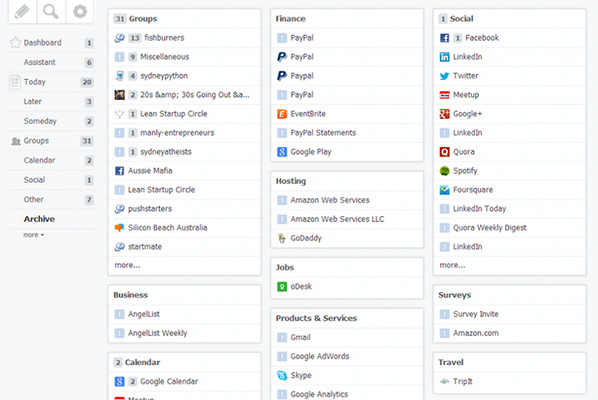The width and height of the screenshot is (598, 400).
Task: Open the settings gear icon
Action: 80,11
